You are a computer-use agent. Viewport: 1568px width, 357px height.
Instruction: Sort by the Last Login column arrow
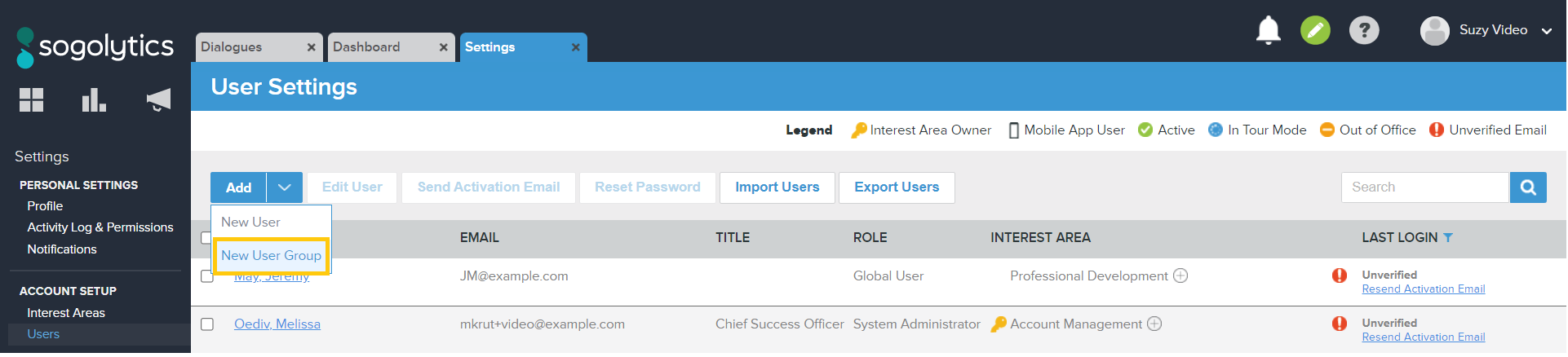[x=1448, y=238]
